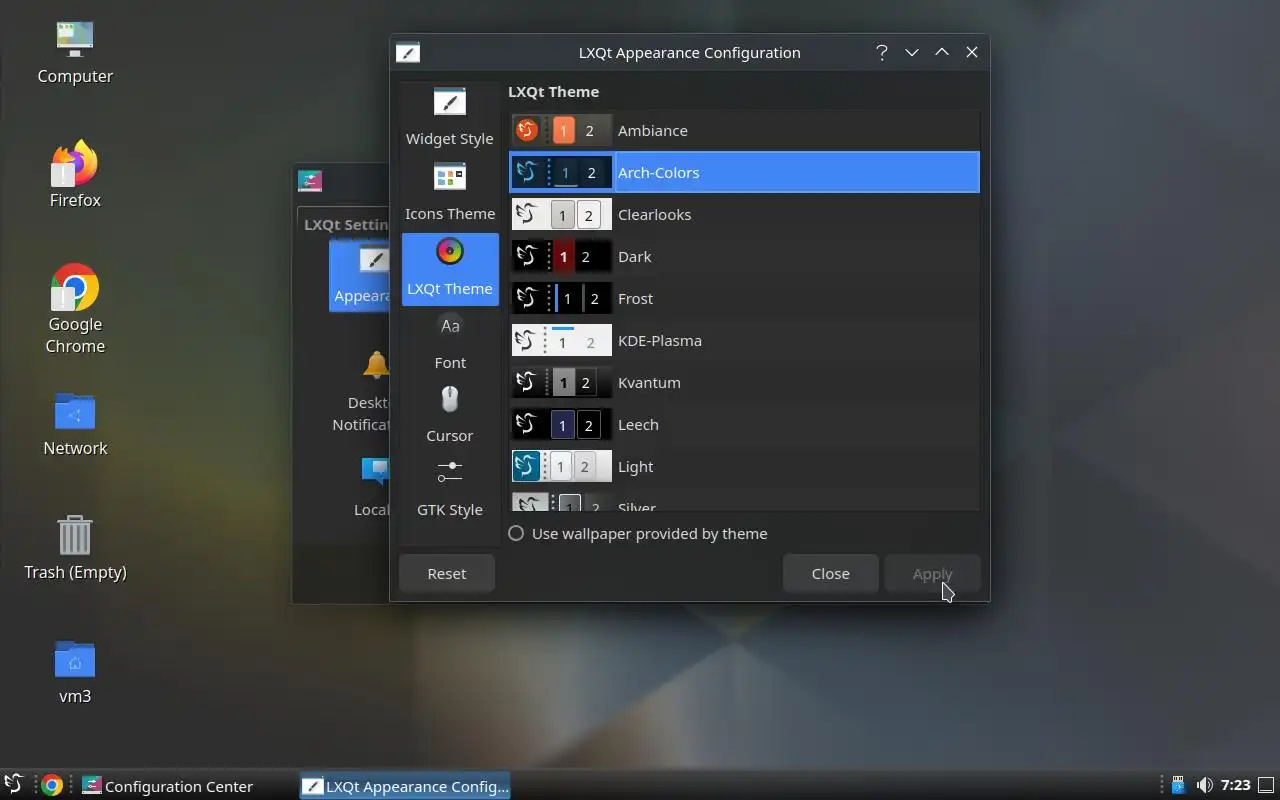Image resolution: width=1280 pixels, height=800 pixels.
Task: Click the help question mark in title bar
Action: pyautogui.click(x=881, y=52)
